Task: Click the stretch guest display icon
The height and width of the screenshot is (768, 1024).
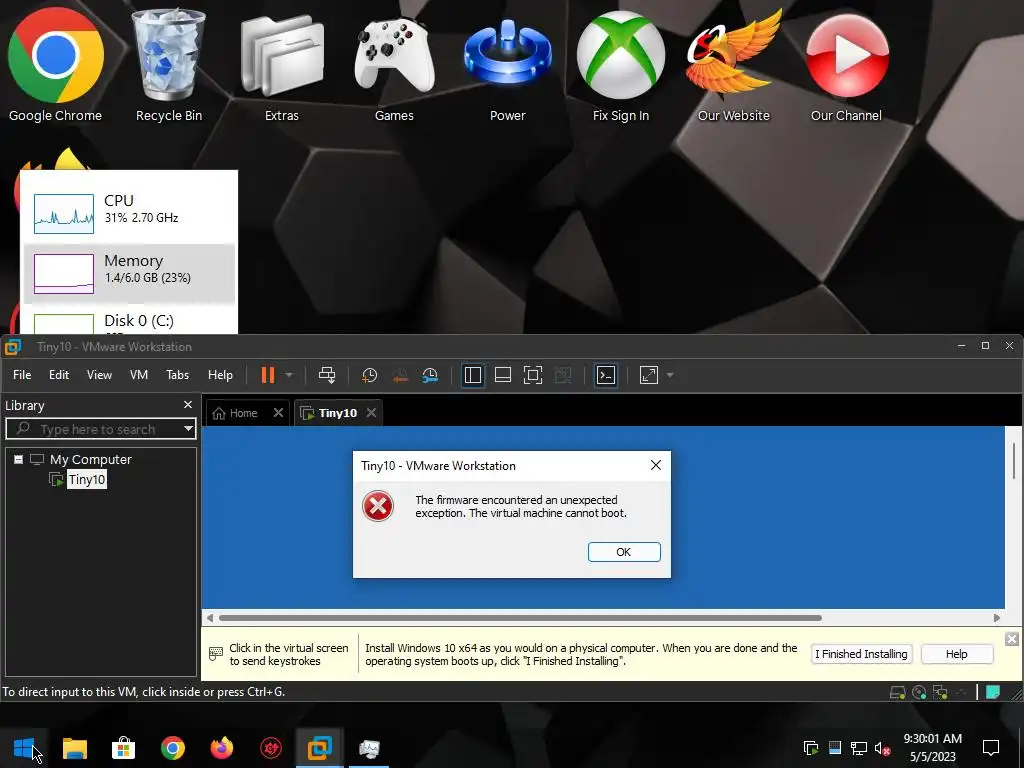Action: coord(649,375)
